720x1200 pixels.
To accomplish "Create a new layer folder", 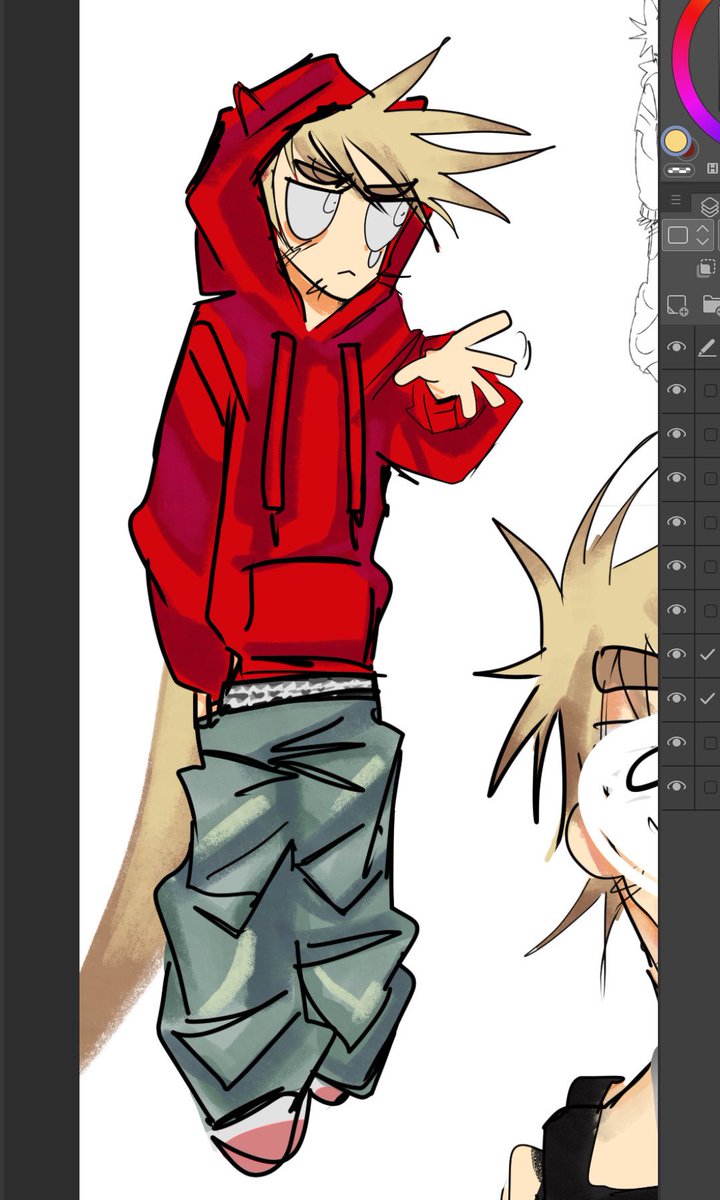I will click(711, 305).
